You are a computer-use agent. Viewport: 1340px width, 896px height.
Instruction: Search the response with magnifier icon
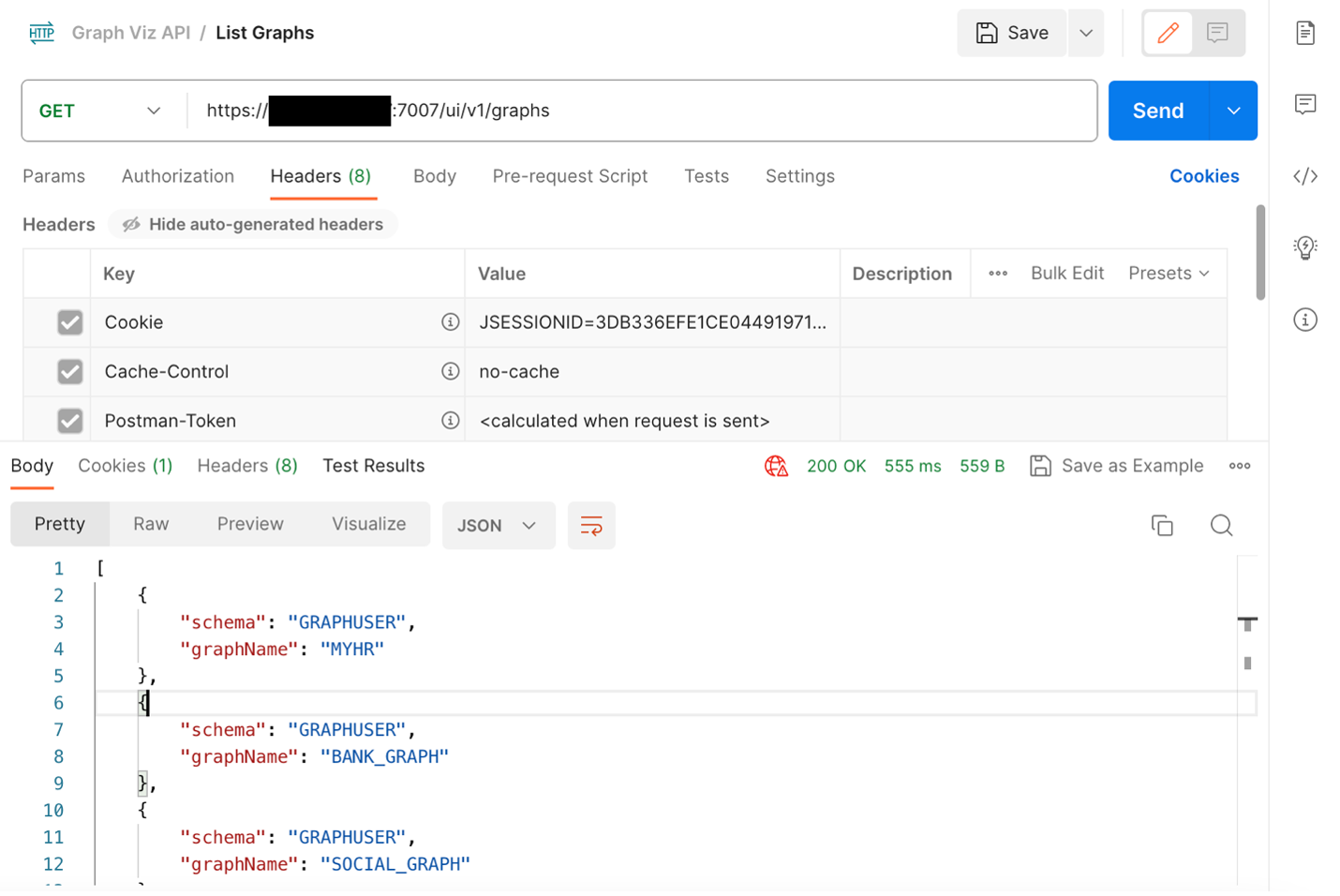coord(1221,526)
